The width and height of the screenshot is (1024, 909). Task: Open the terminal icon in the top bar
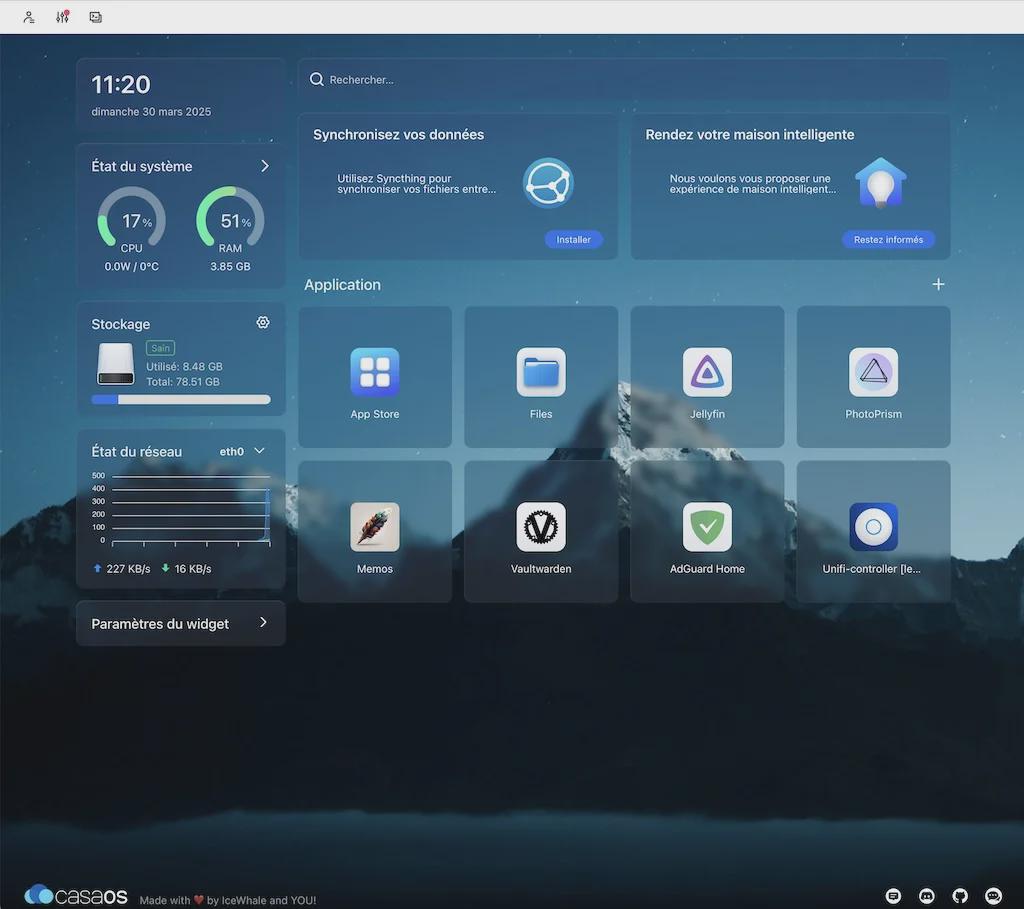[96, 17]
